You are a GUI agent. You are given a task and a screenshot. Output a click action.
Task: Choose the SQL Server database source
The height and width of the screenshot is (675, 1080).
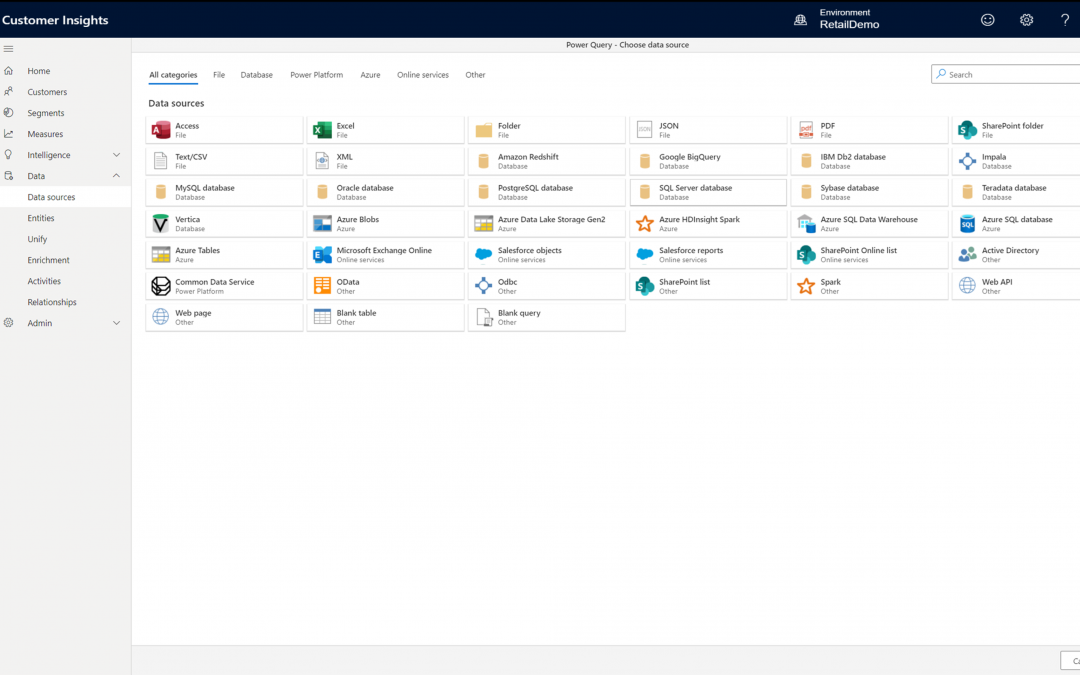707,191
